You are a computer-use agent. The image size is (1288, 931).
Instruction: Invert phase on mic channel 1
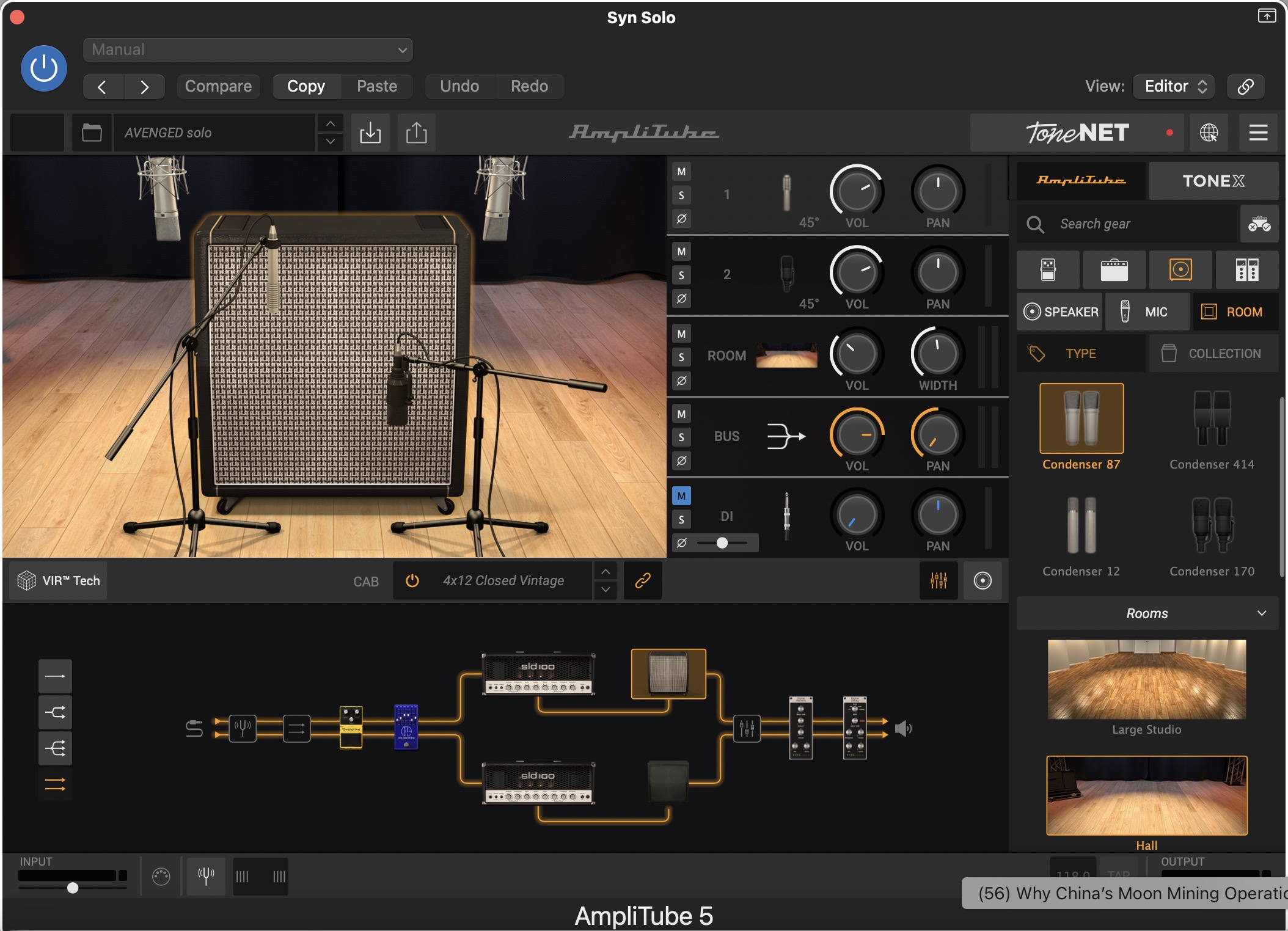(x=681, y=218)
